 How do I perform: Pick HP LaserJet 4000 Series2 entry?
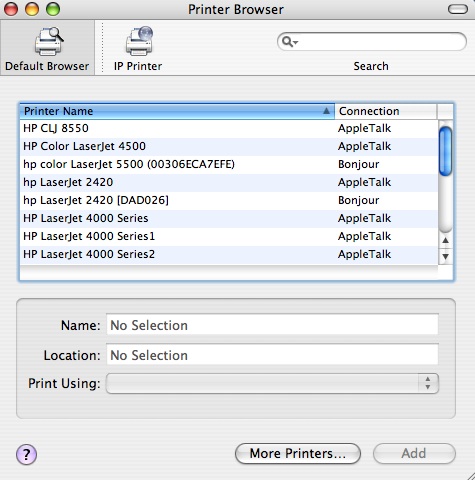229,254
